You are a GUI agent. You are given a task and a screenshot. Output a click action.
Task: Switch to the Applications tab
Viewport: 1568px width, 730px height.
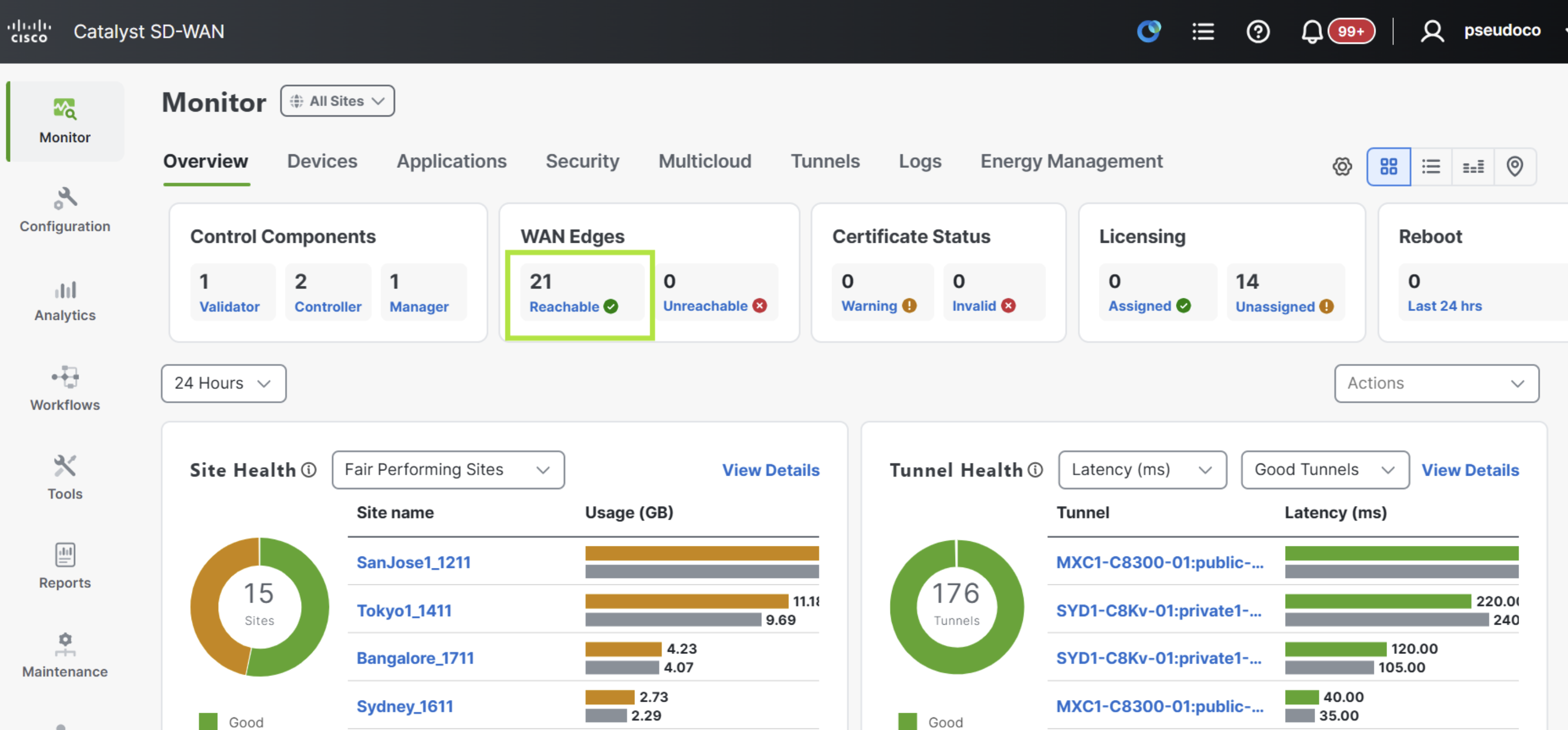pos(452,161)
